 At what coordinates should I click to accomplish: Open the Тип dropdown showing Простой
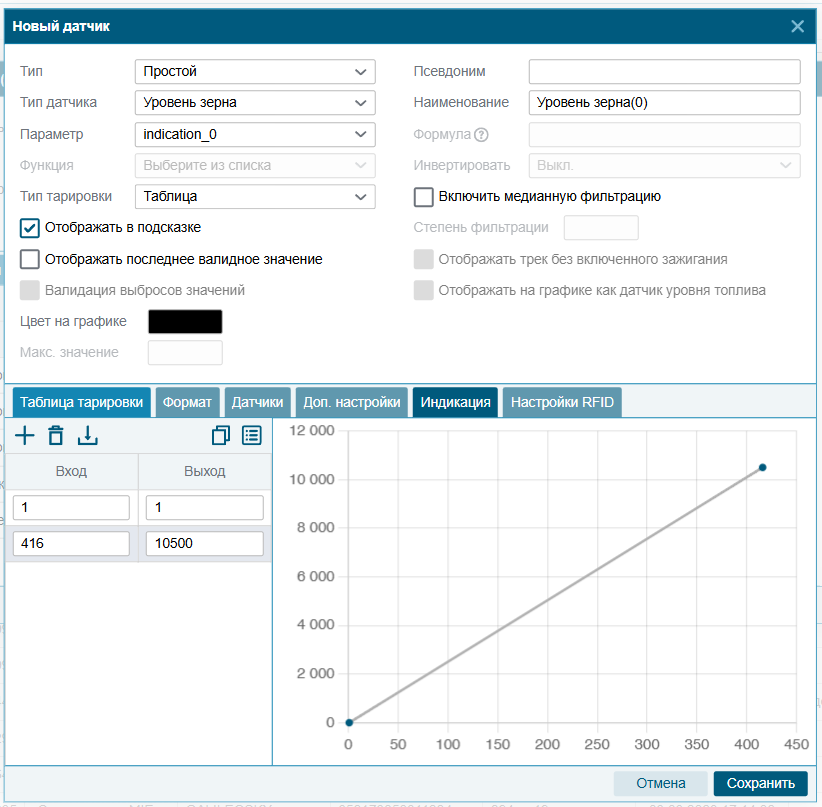255,72
